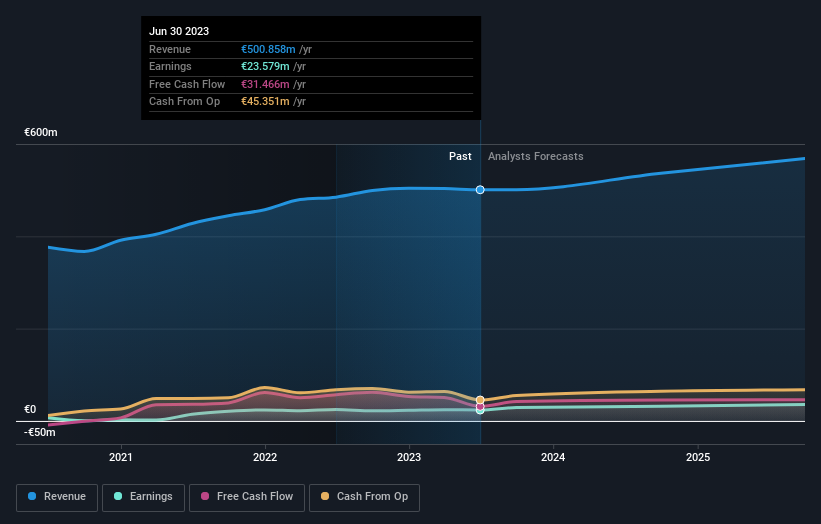Click the €0 y-axis label
The image size is (821, 524).
30,409
